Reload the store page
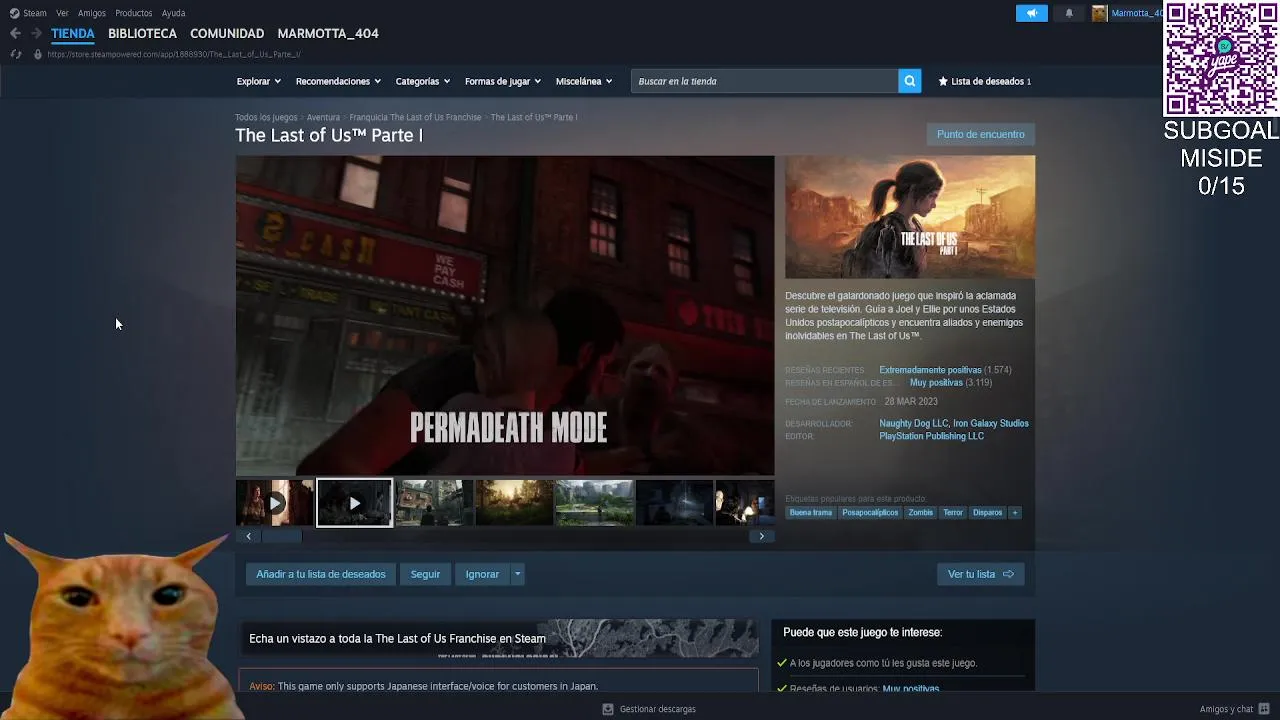 pos(15,54)
